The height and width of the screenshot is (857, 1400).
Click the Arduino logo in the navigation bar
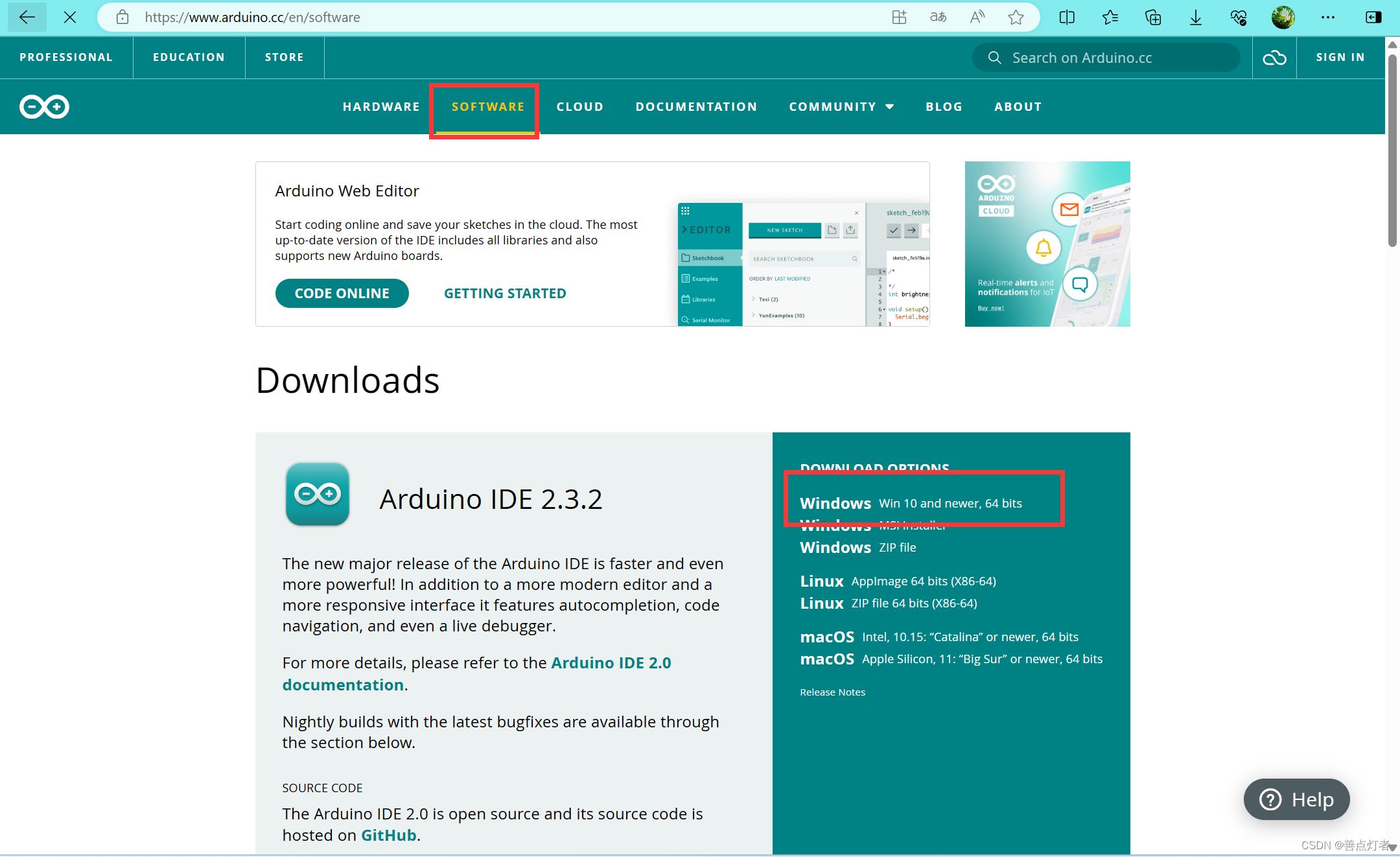[43, 106]
